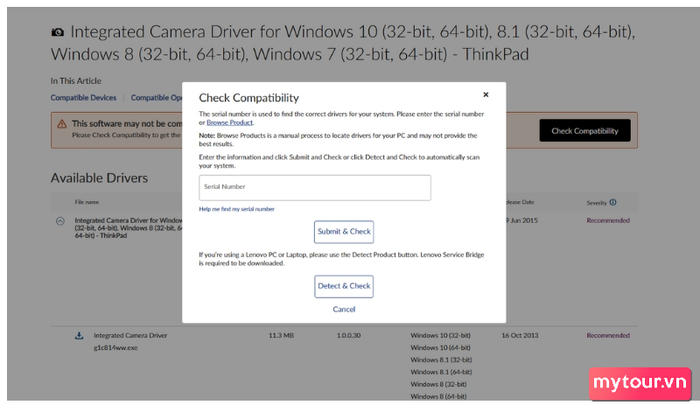Collapse the Integrated Camera Driver row chevron
This screenshot has height=411, width=700.
point(60,221)
